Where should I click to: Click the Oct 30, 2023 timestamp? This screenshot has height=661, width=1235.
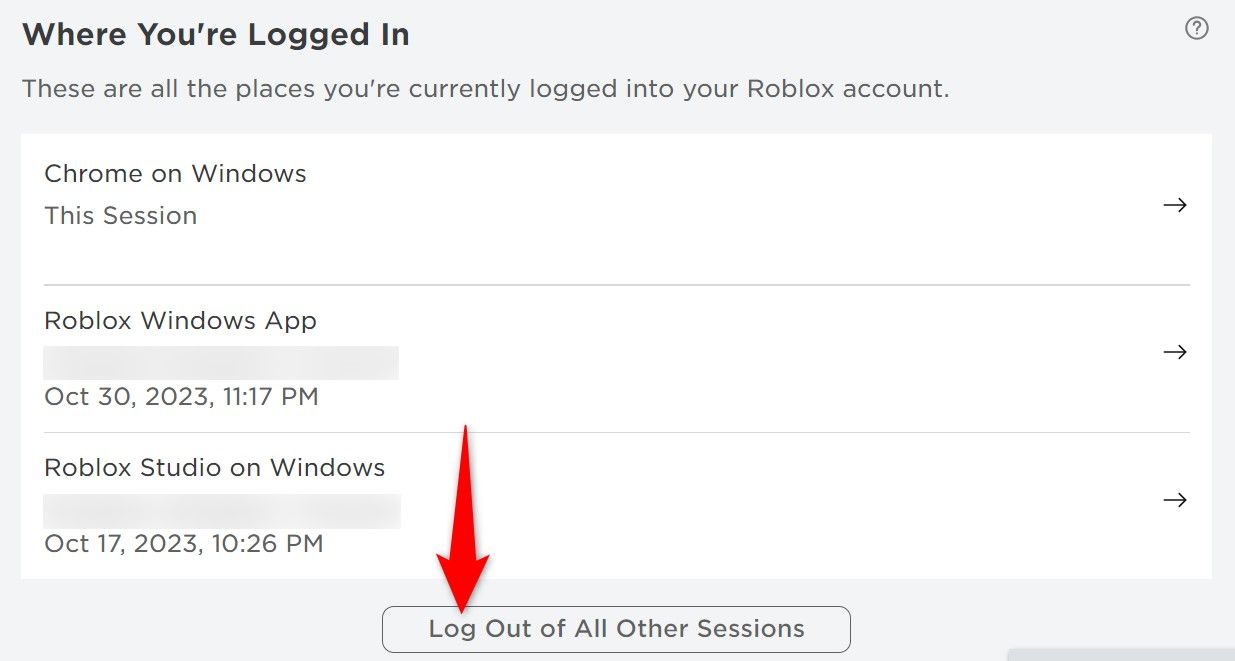pos(181,397)
